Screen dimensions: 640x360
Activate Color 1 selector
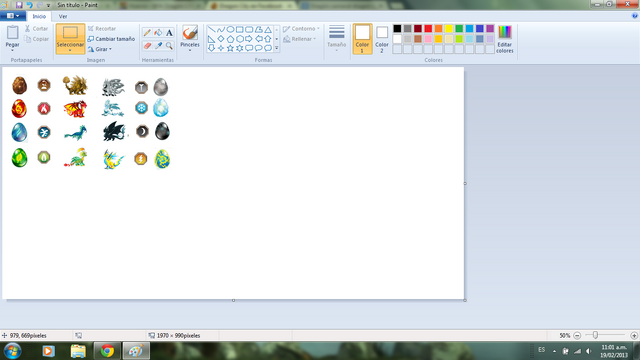coord(362,39)
